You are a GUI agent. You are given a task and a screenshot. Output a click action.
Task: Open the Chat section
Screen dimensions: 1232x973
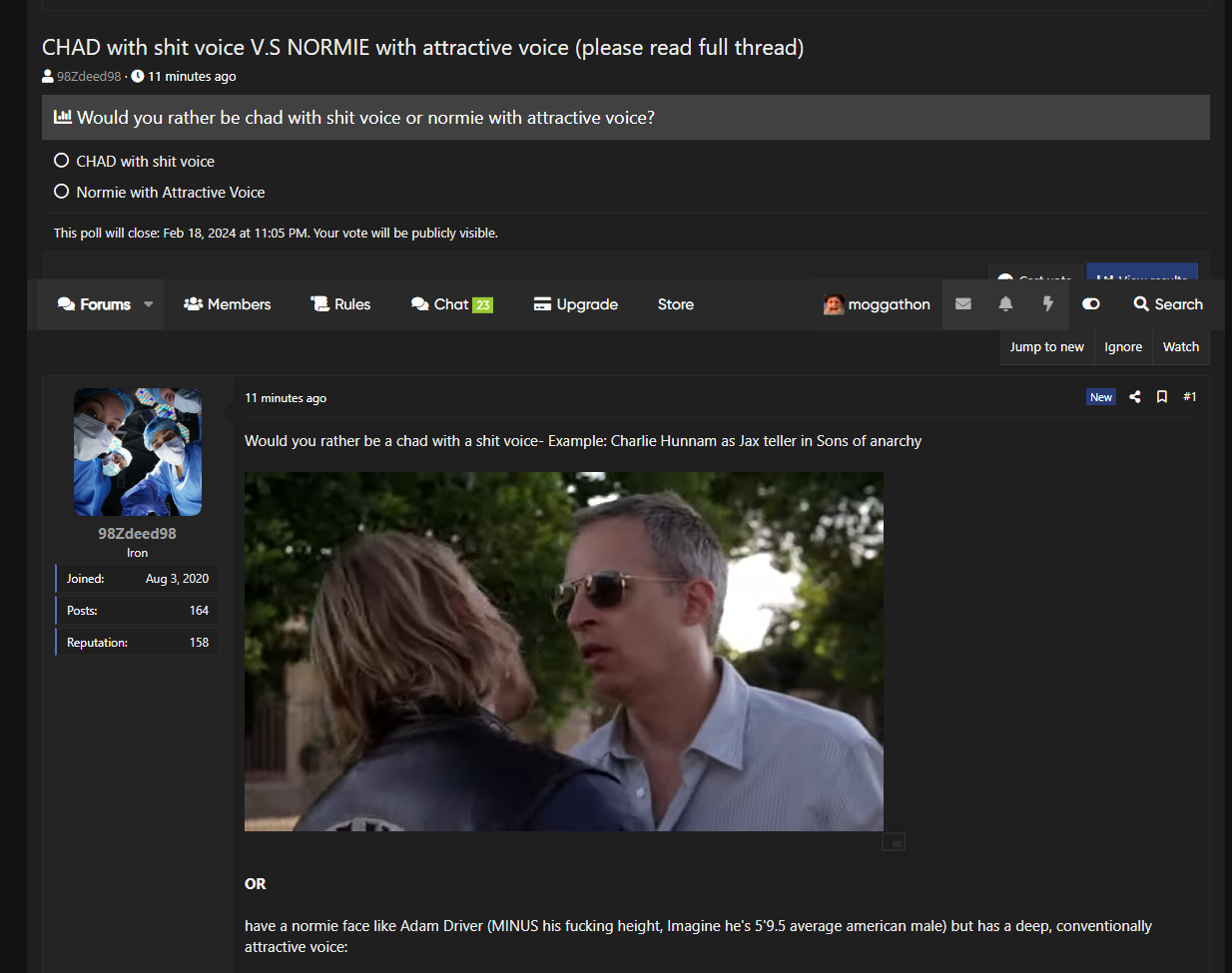coord(451,304)
